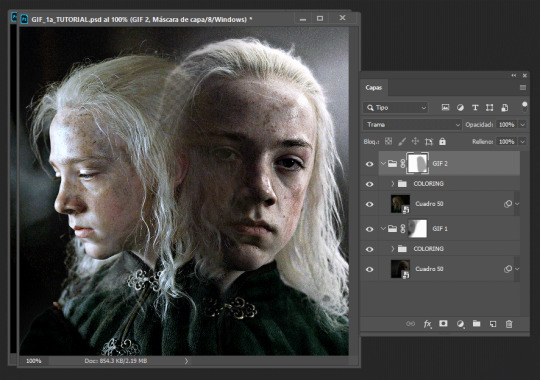The width and height of the screenshot is (540, 380).
Task: Filter layers by smart object icon
Action: click(x=505, y=107)
